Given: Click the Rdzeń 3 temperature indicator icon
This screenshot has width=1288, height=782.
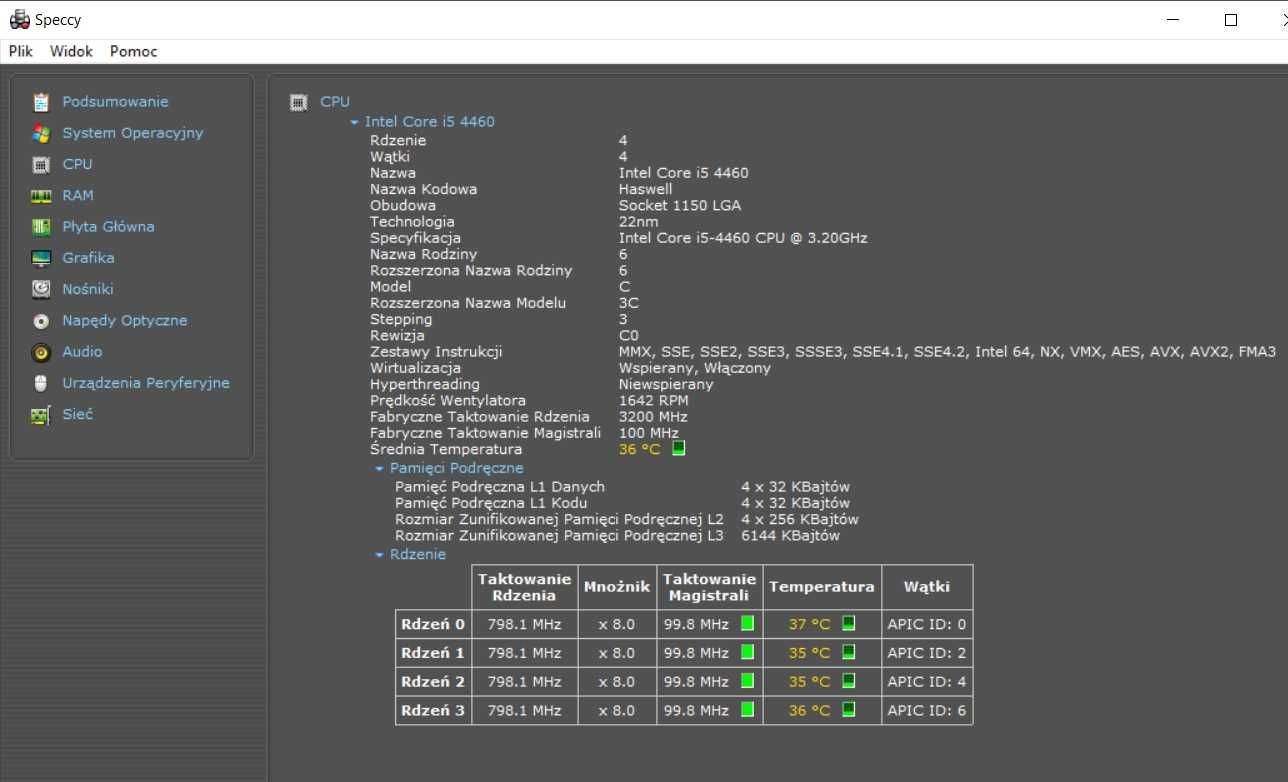Looking at the screenshot, I should (849, 709).
